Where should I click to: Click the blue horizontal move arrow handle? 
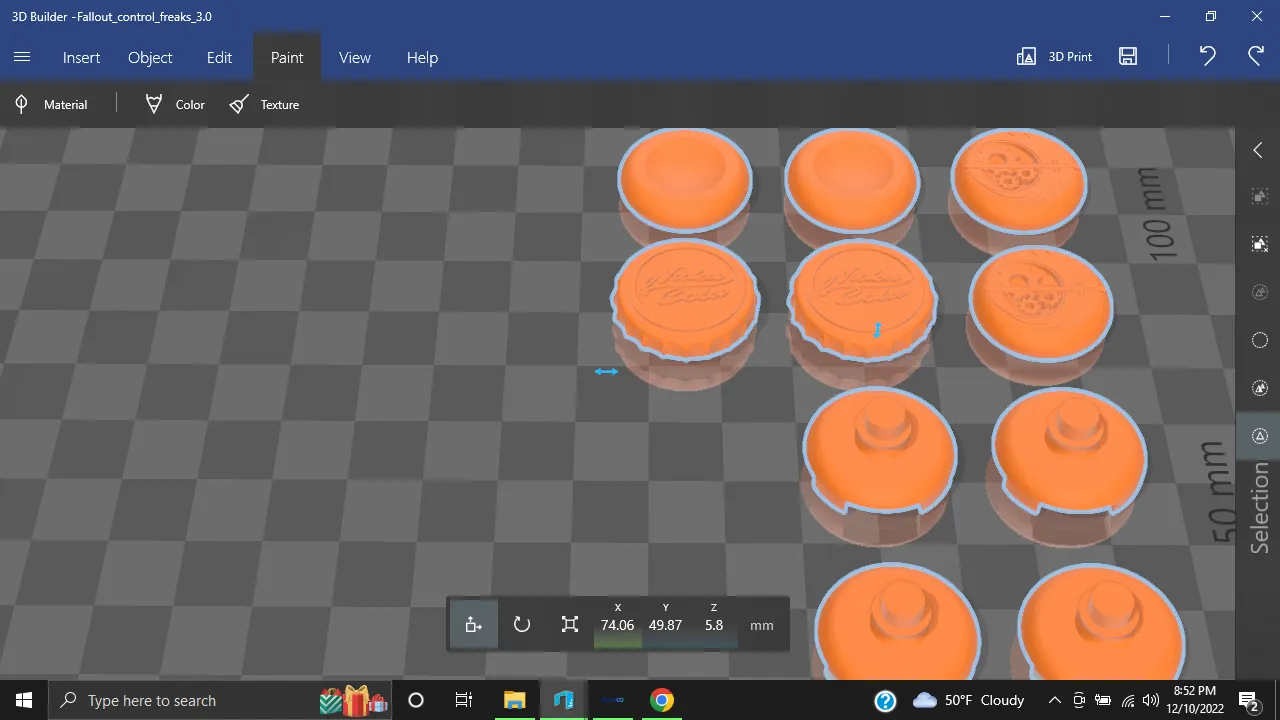606,372
